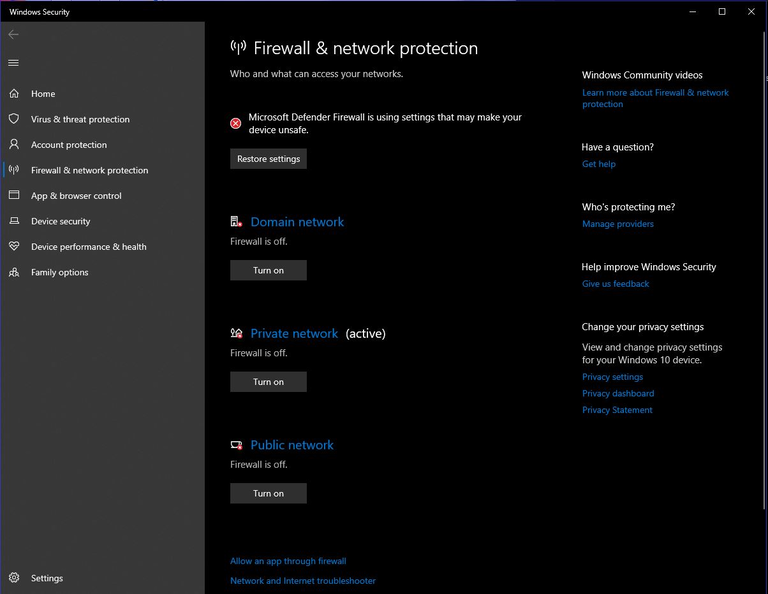Turn on the Domain network firewall
This screenshot has height=594, width=768.
268,270
